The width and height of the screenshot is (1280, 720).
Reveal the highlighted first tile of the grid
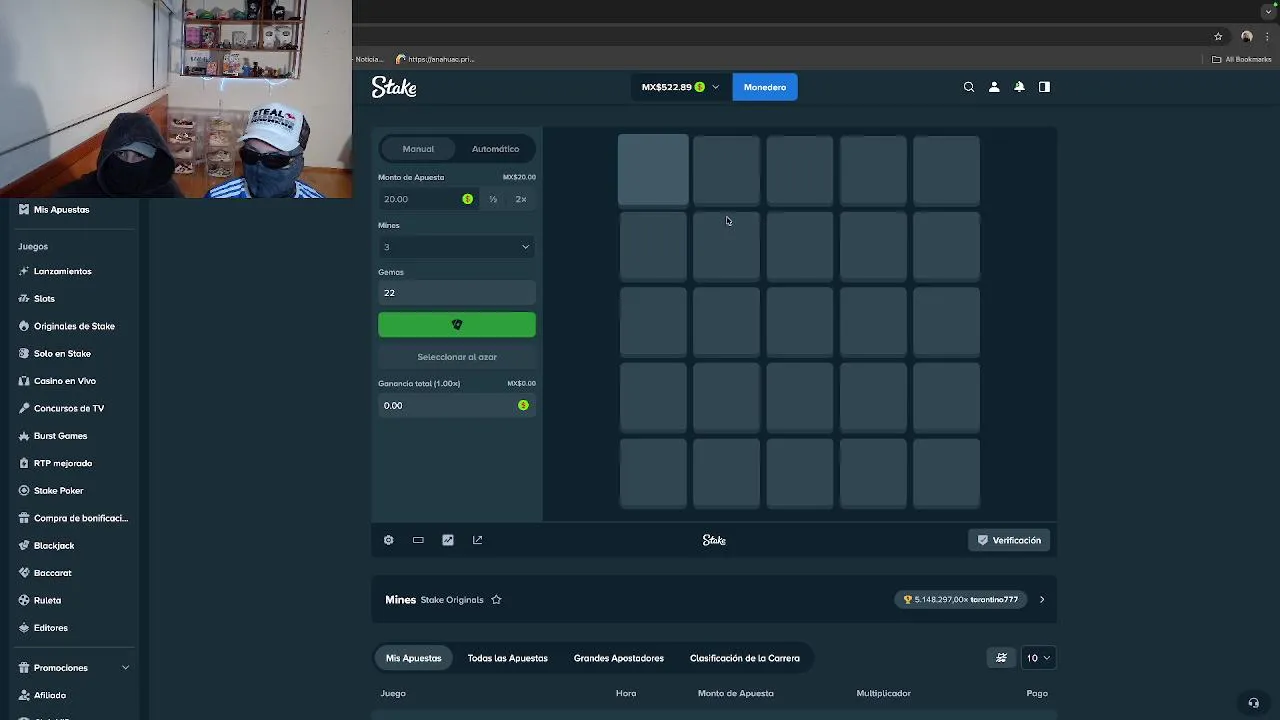pyautogui.click(x=653, y=170)
